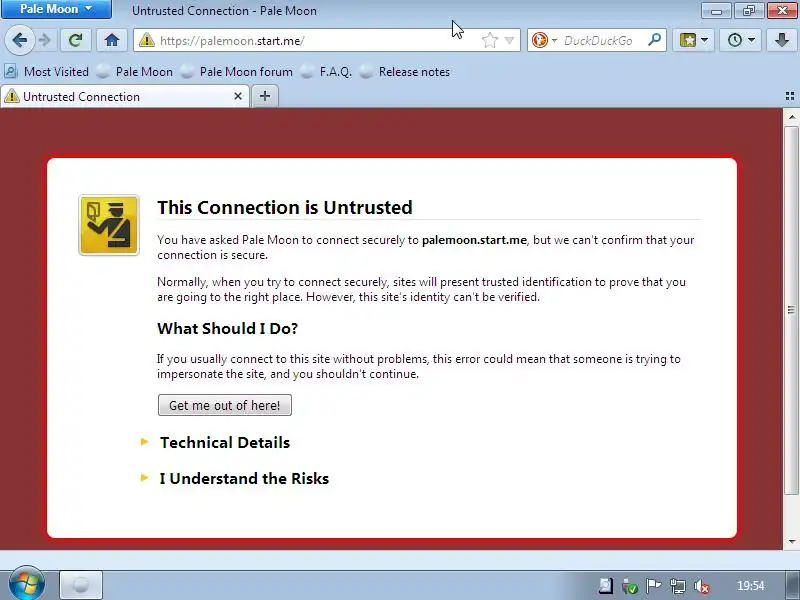This screenshot has width=800, height=600.
Task: Click the magnifier search icon
Action: (x=655, y=40)
